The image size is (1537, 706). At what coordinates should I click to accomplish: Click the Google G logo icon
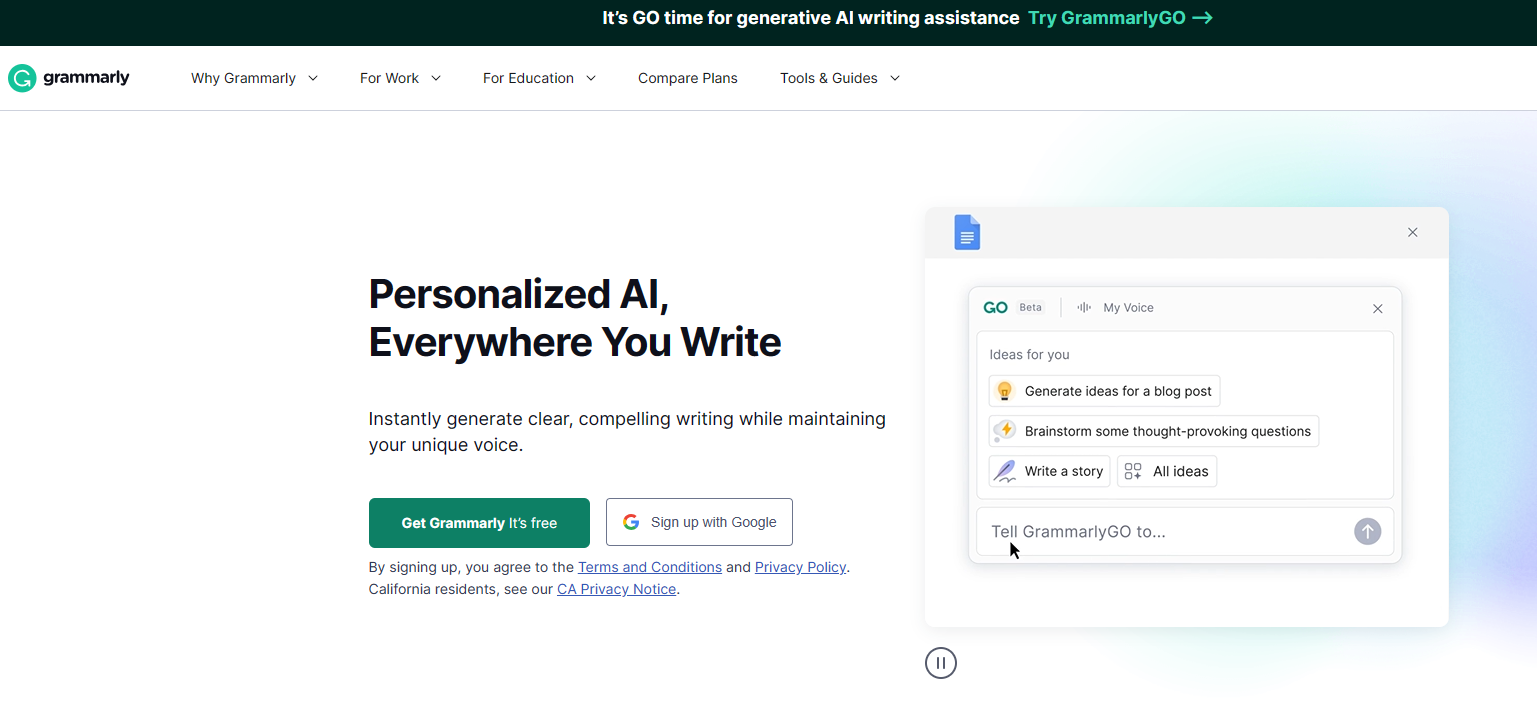coord(631,522)
